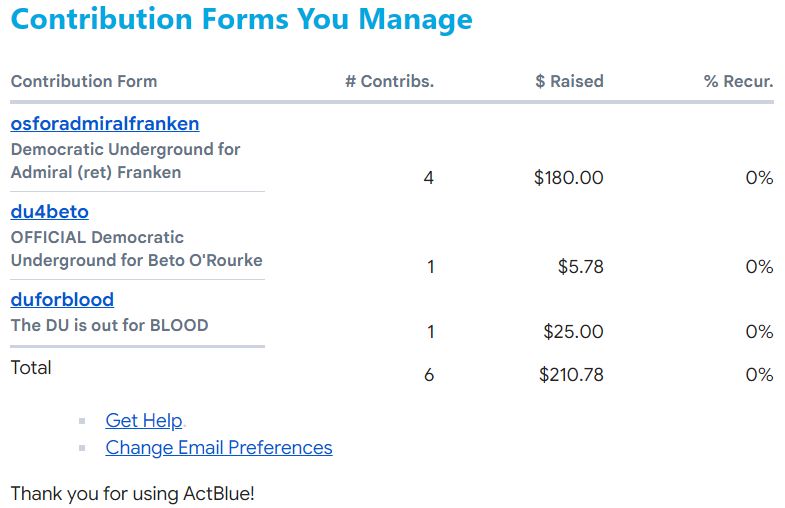Screen dimensions: 785x508
Task: Click the $180.00 raised amount
Action: [x=568, y=178]
